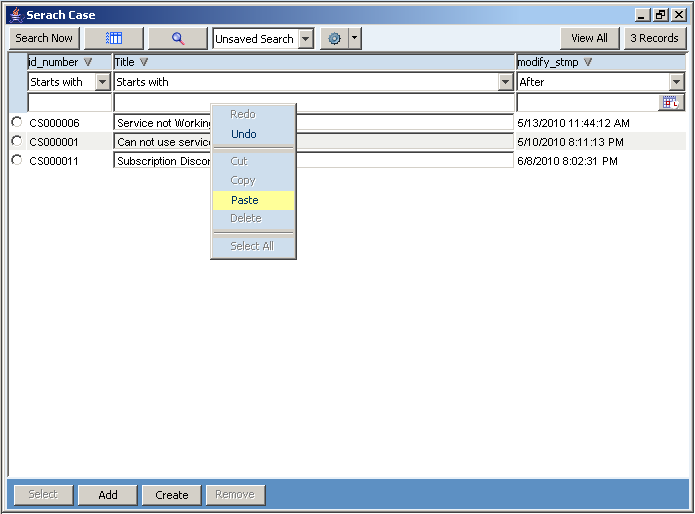Open the calendar date picker icon
The image size is (695, 514).
672,102
